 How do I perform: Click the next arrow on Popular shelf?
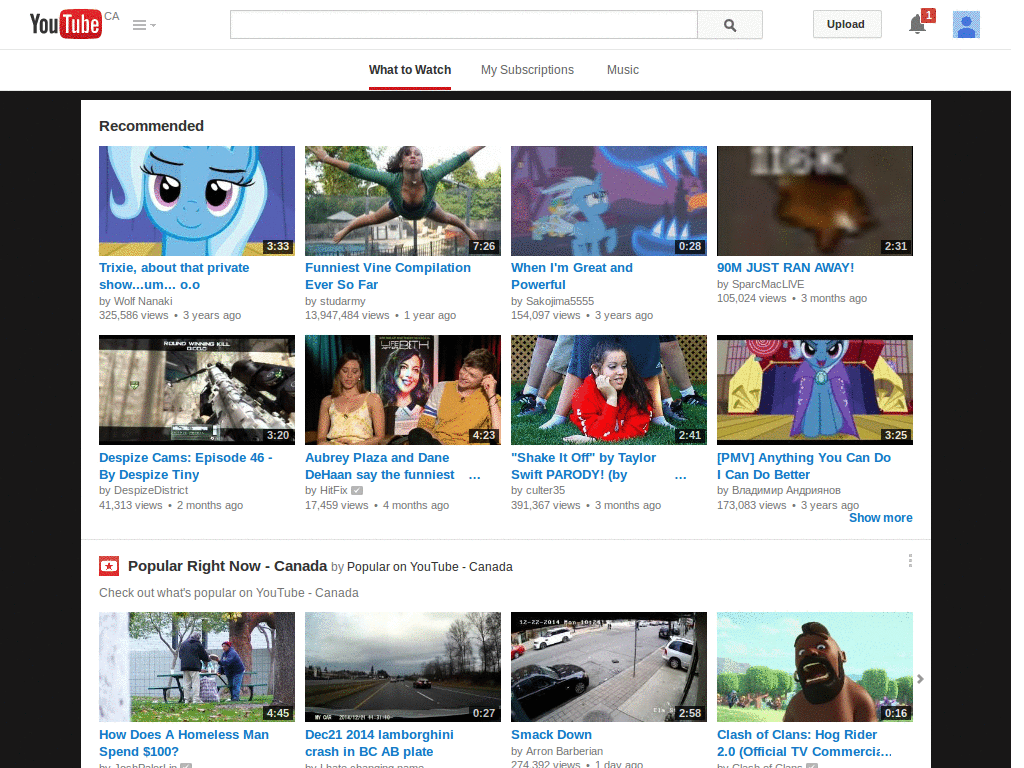(x=920, y=679)
